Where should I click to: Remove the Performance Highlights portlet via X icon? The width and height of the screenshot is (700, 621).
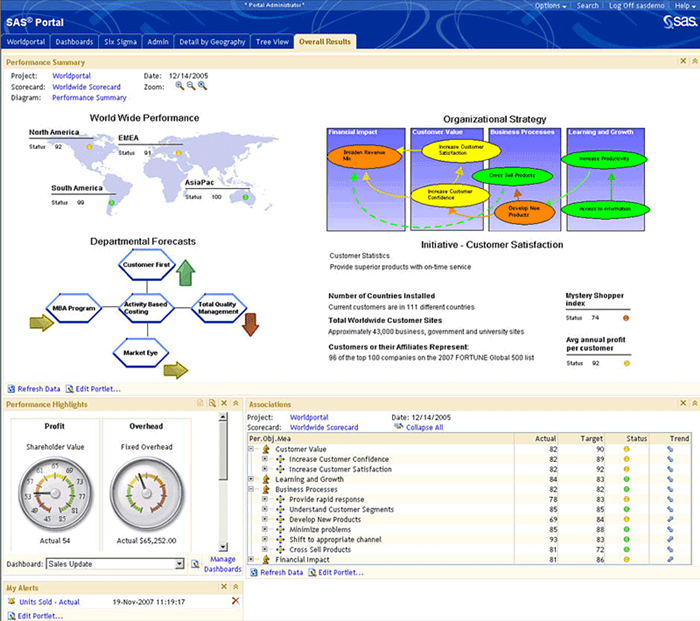(x=223, y=403)
